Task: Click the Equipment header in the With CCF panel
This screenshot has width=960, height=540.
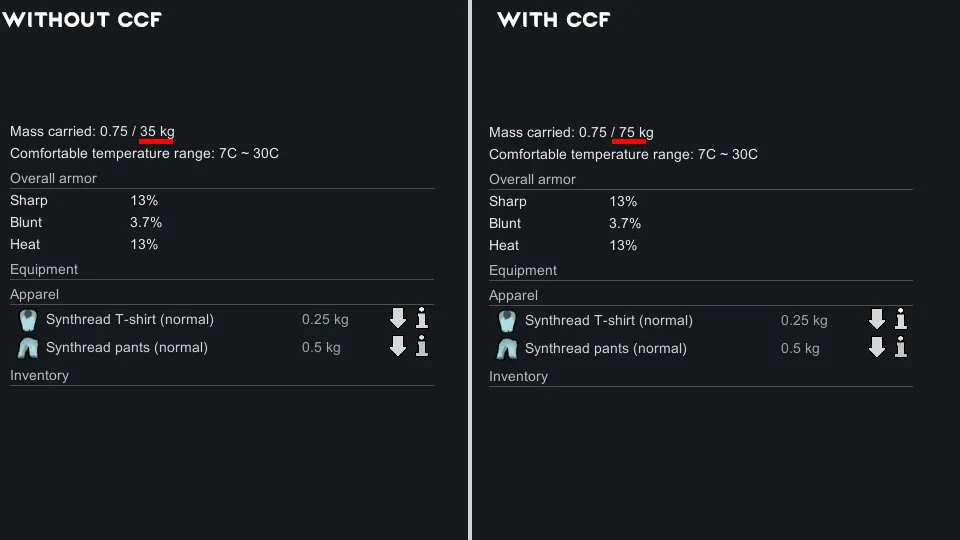Action: tap(523, 271)
